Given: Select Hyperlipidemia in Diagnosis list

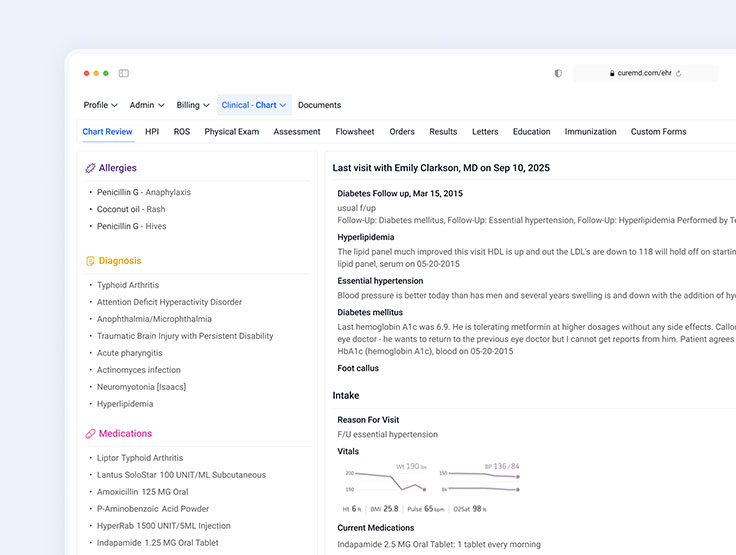Looking at the screenshot, I should pos(125,404).
